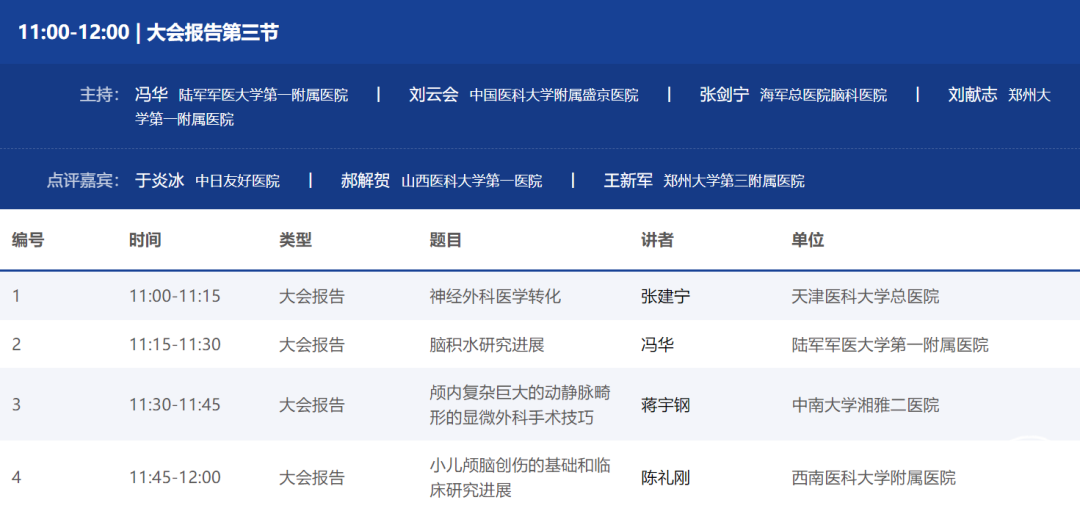This screenshot has height=511, width=1080.
Task: Click host name 刘献志
Action: [972, 95]
